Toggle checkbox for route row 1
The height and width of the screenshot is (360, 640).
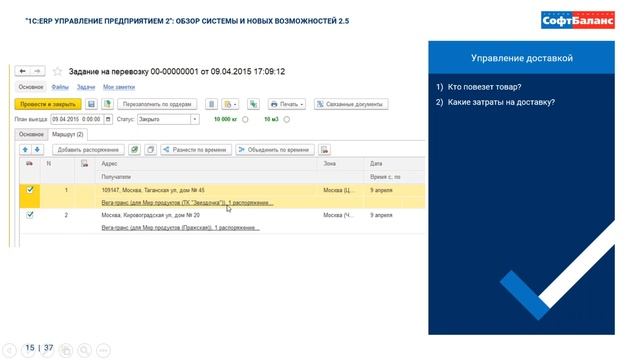[30, 189]
